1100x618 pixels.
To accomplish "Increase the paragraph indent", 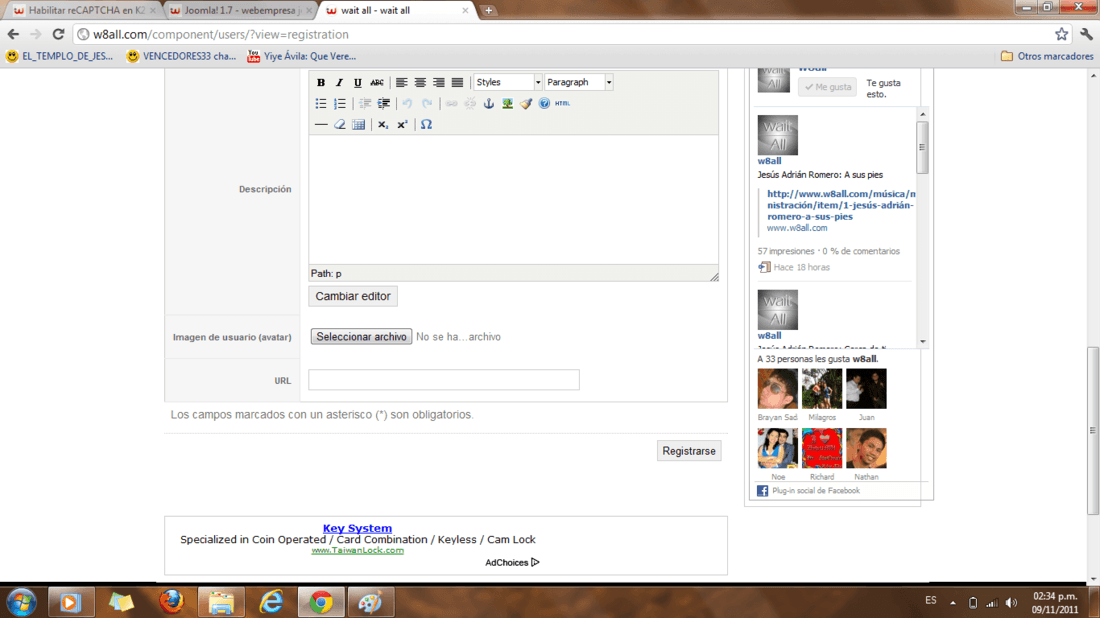I will click(384, 104).
